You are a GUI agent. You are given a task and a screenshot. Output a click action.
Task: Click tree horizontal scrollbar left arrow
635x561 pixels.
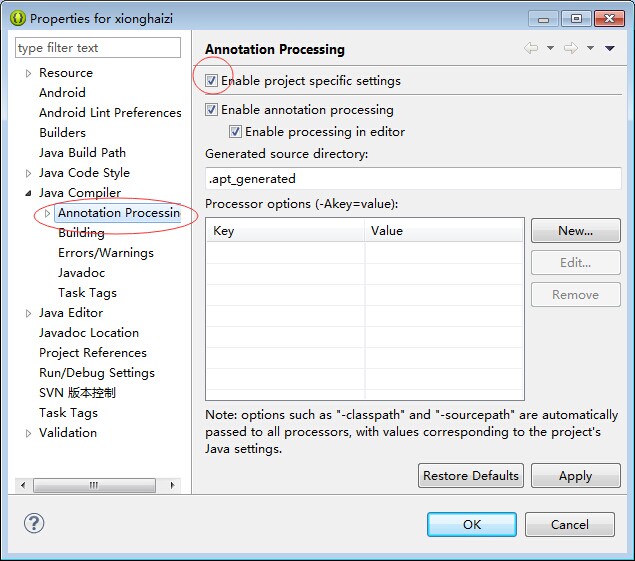pos(23,485)
